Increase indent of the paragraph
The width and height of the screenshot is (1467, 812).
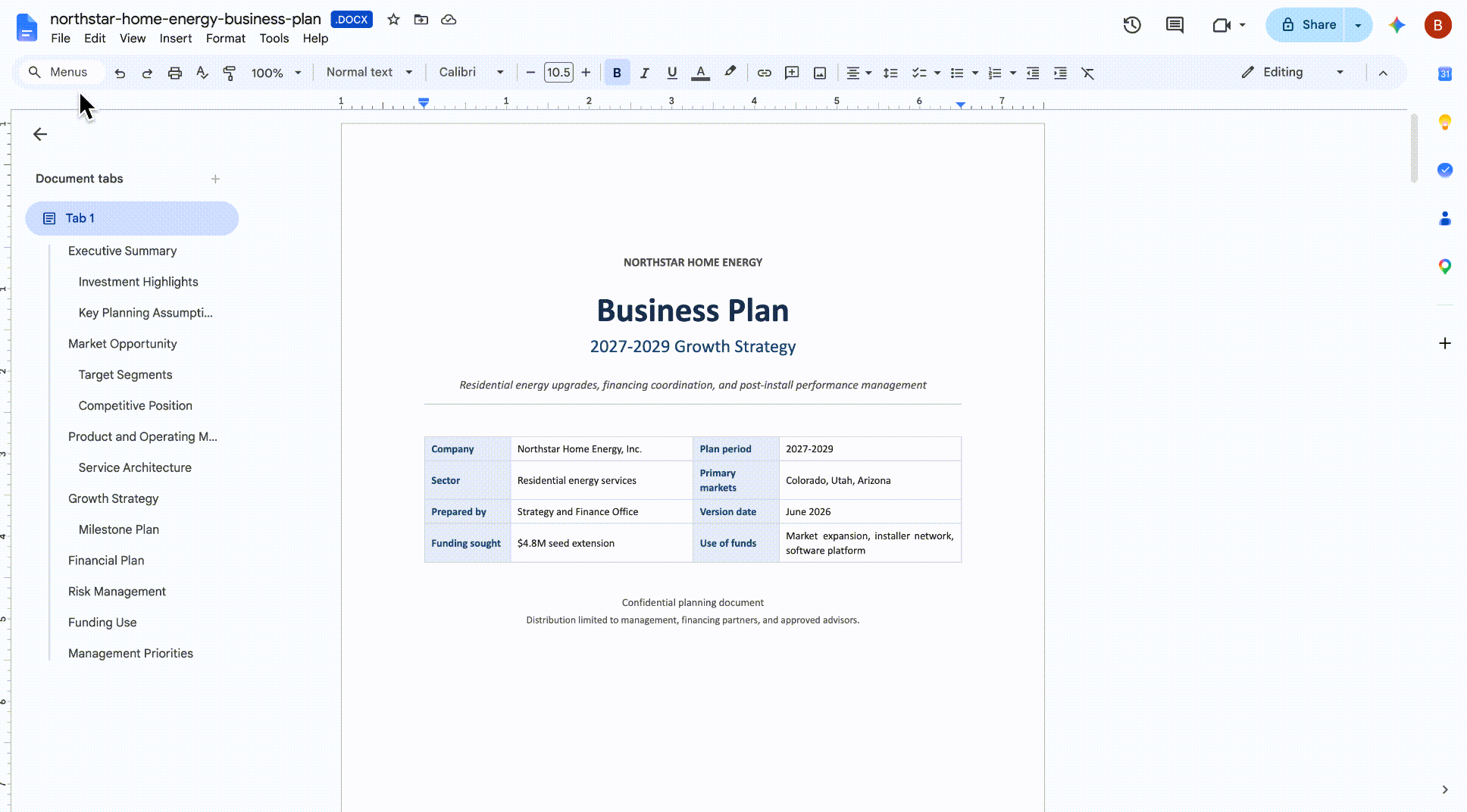(1061, 73)
